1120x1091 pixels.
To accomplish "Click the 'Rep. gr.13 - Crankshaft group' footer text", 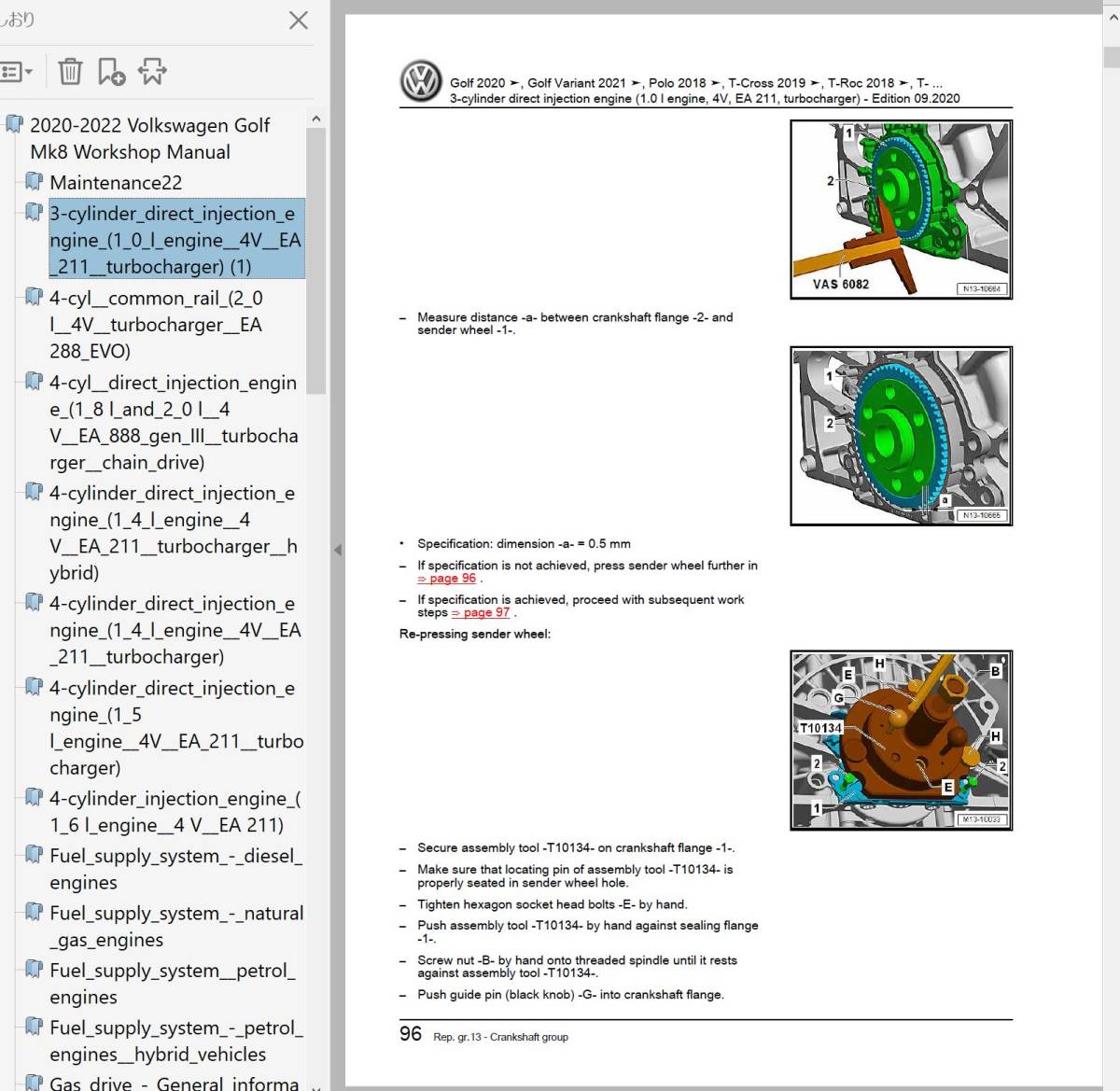I will tap(500, 1037).
